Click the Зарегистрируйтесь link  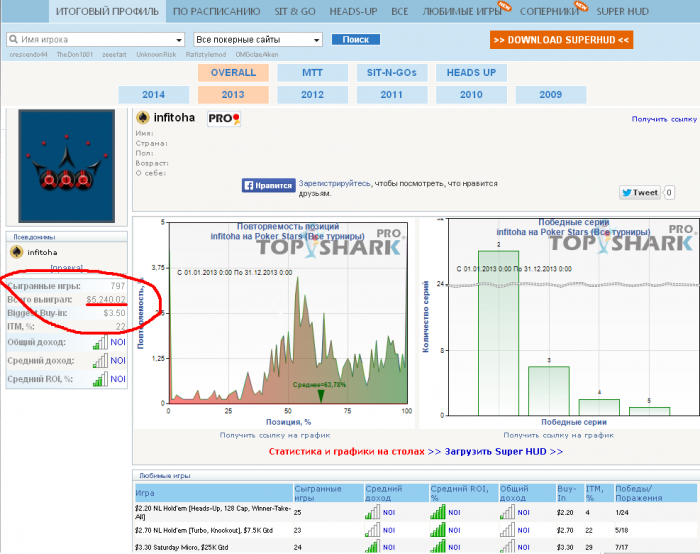click(x=334, y=183)
